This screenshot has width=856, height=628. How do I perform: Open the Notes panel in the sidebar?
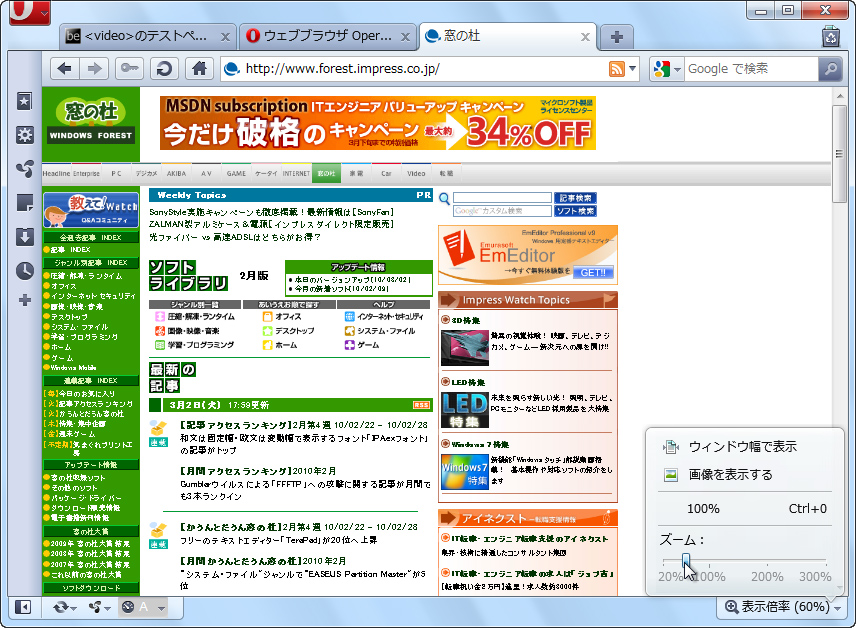click(x=23, y=203)
